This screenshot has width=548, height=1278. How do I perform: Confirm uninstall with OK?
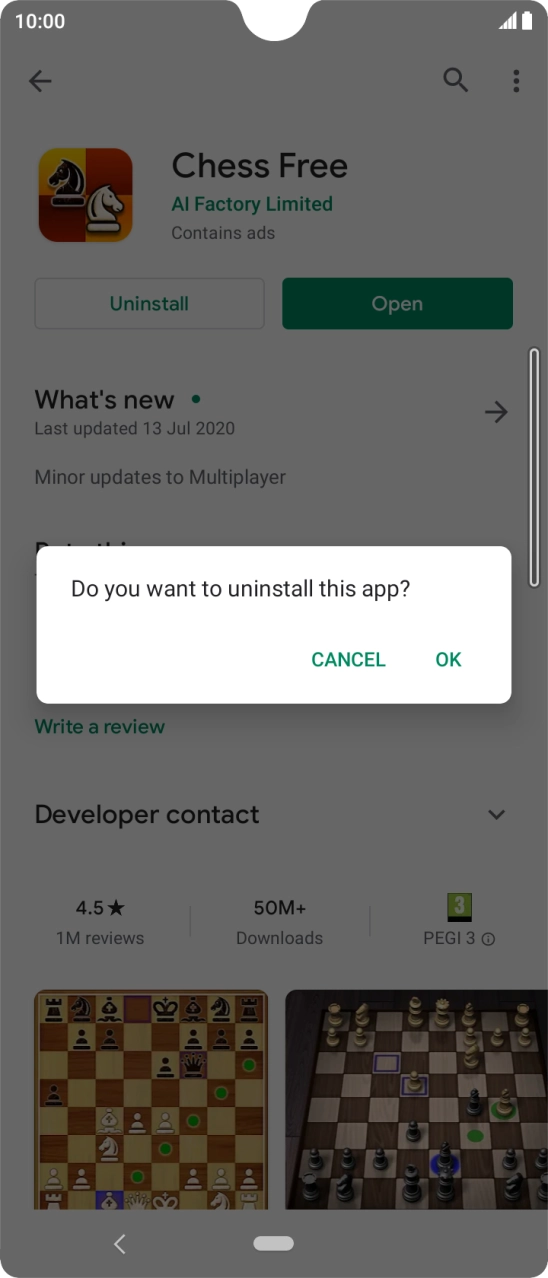(448, 659)
